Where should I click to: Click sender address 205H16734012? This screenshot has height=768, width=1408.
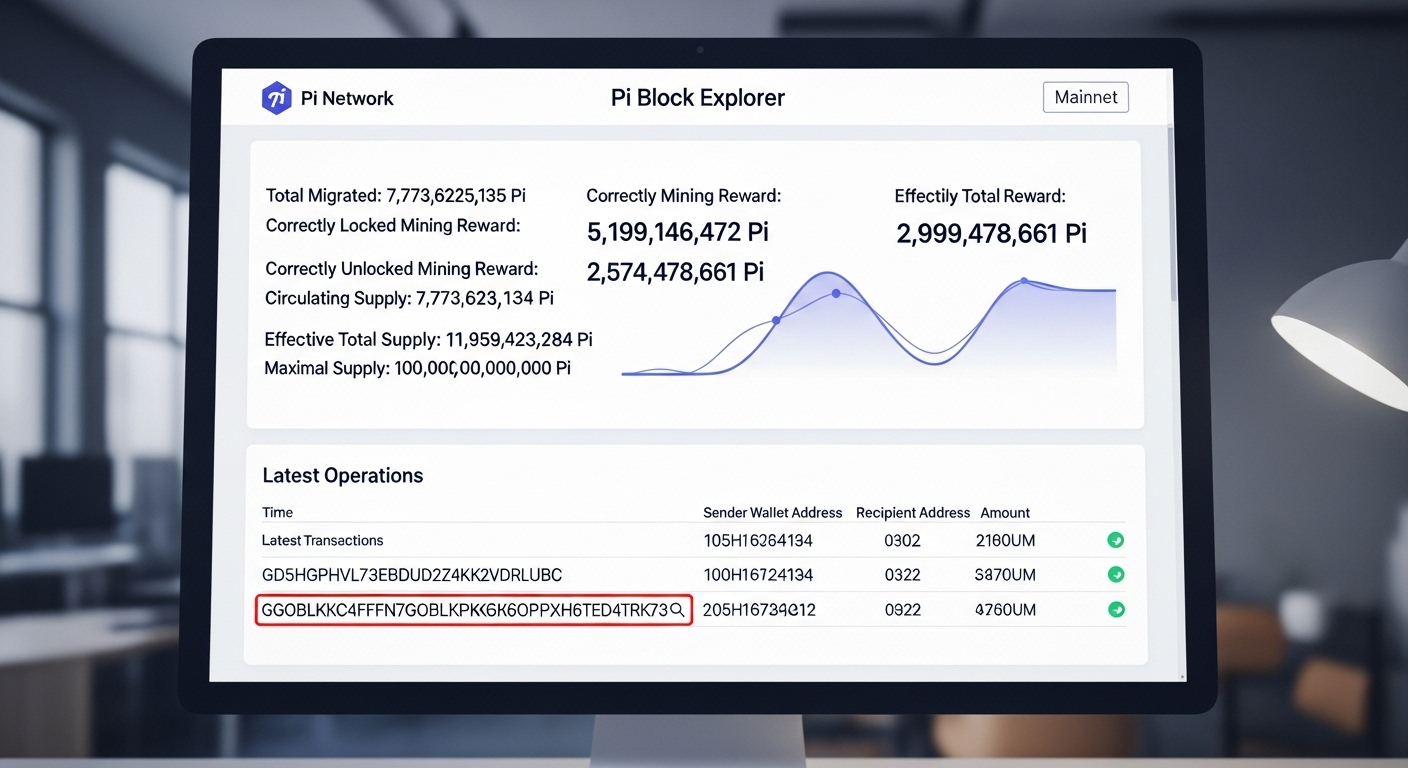coord(759,609)
